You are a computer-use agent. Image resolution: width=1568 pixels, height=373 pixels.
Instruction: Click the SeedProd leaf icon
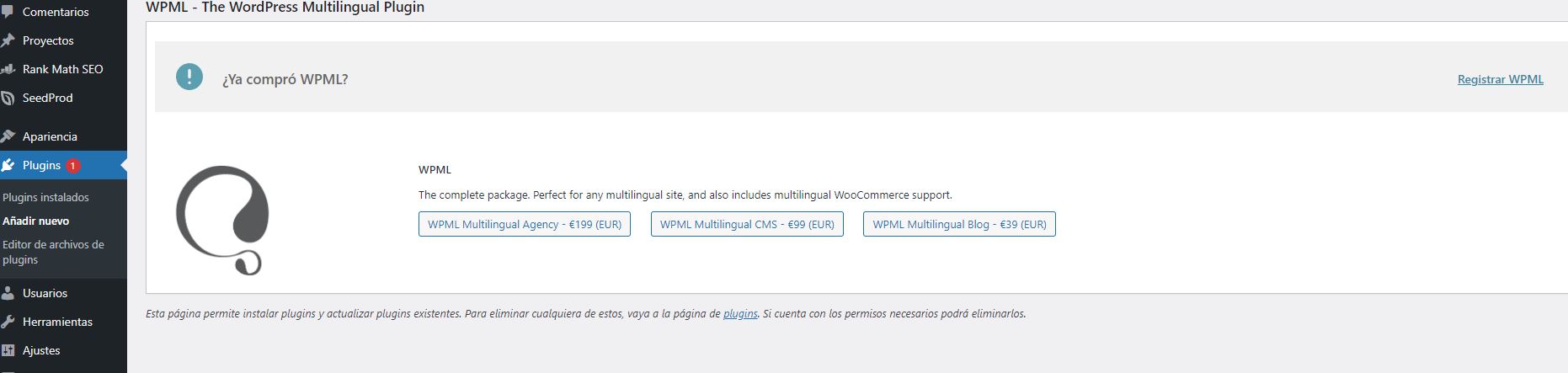(x=8, y=98)
